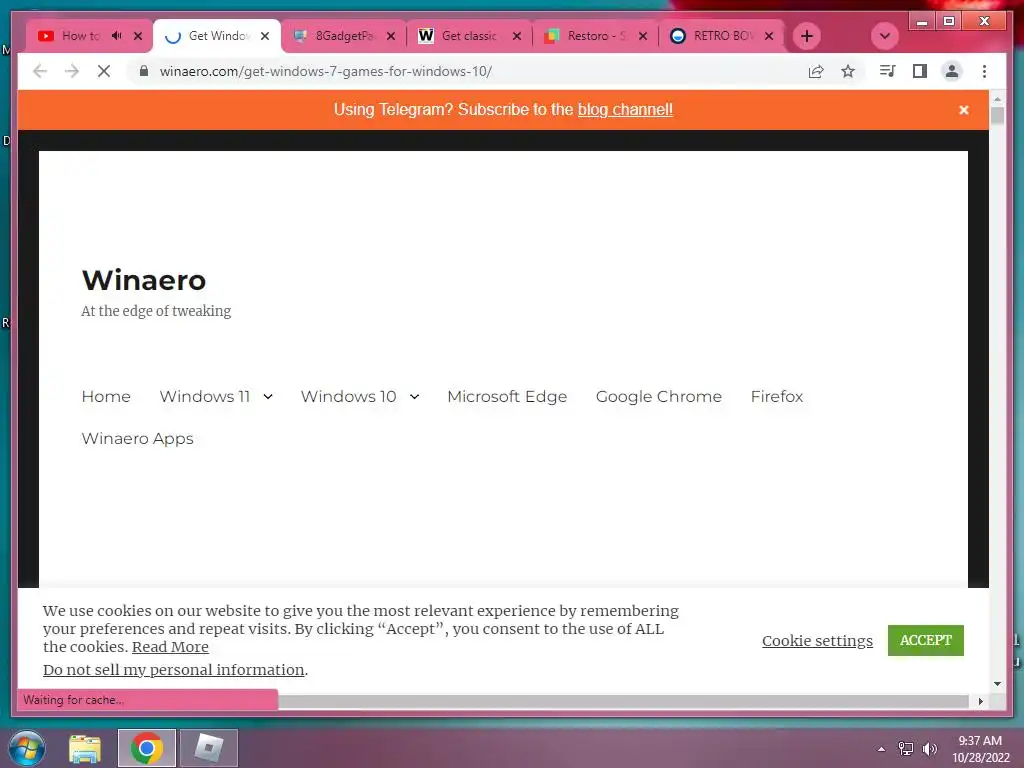Show hidden system tray icons arrow
The image size is (1024, 768).
[881, 749]
